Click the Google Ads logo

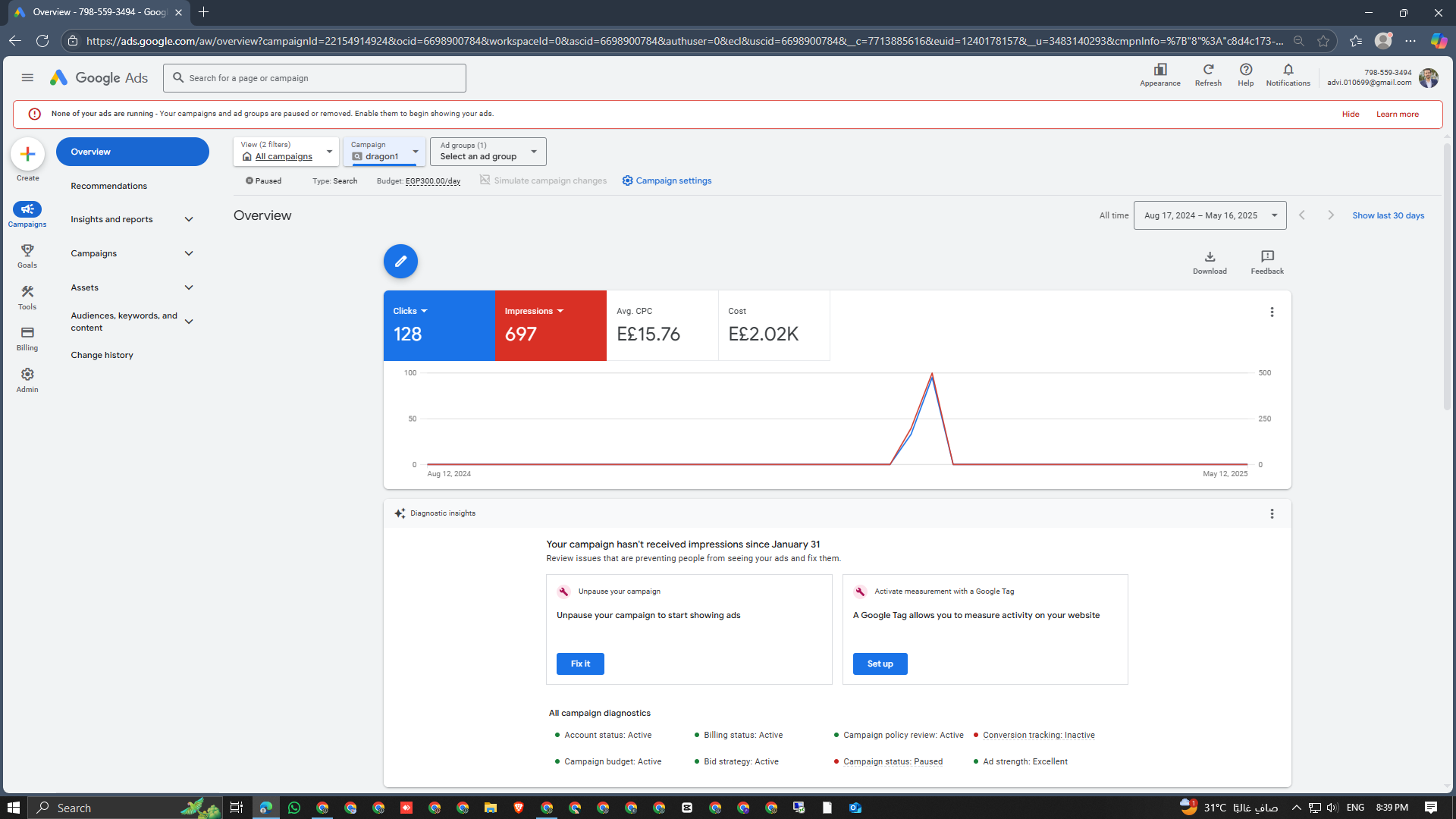coord(99,77)
